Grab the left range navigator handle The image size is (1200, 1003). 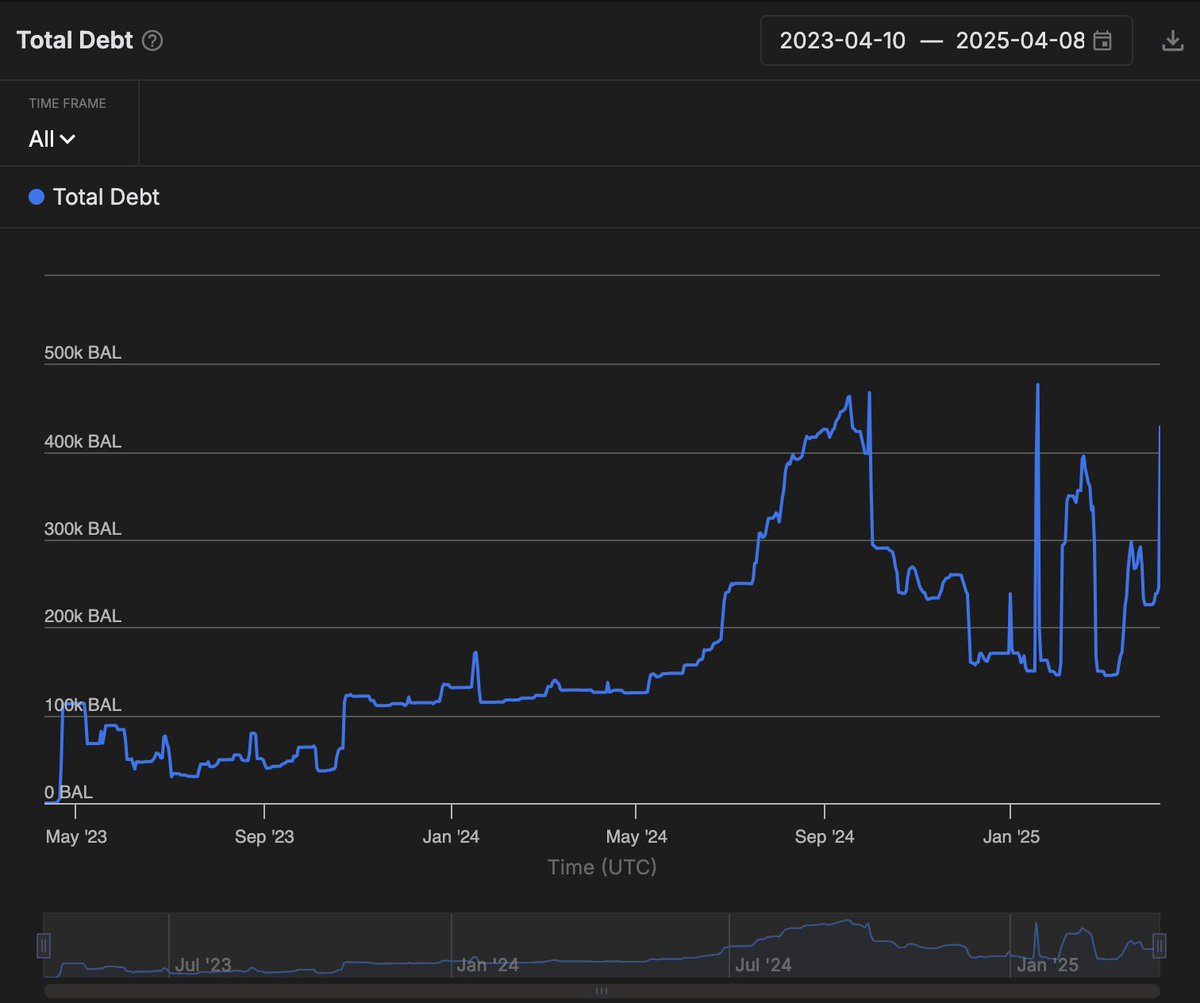(x=43, y=944)
